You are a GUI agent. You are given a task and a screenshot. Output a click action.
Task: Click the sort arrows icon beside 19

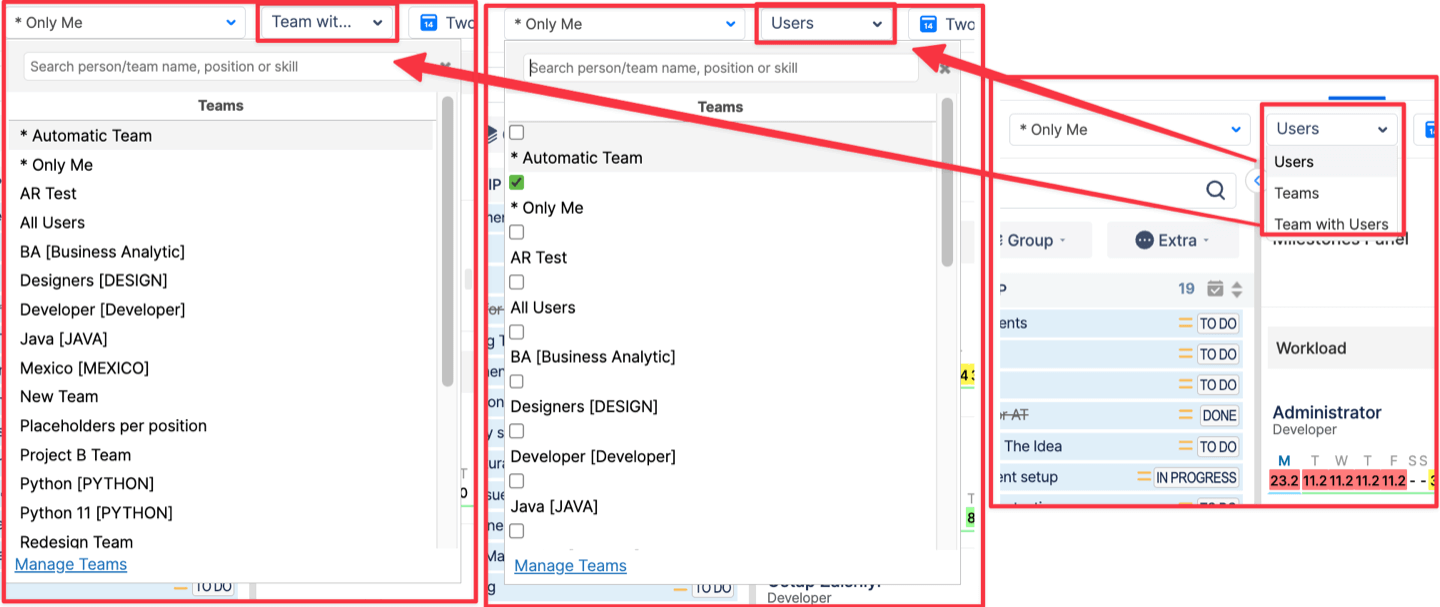pos(1237,289)
